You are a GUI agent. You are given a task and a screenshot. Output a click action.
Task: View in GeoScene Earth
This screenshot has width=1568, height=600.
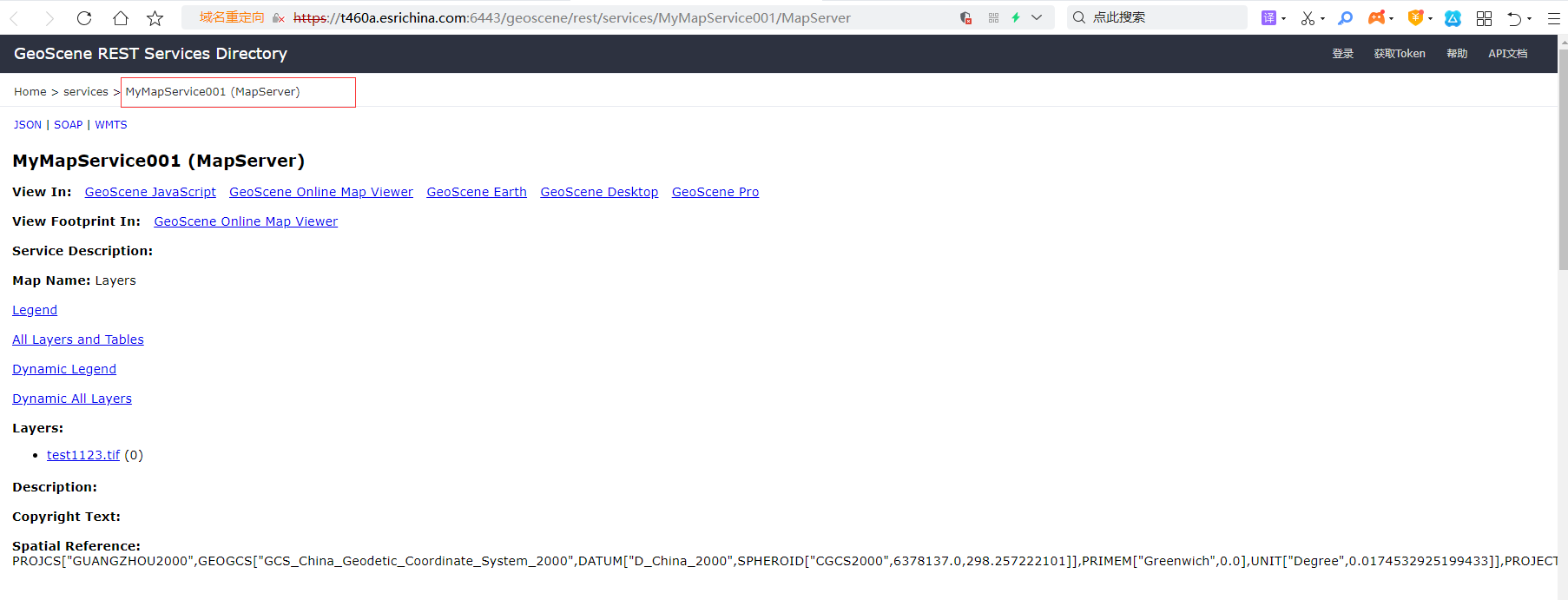(477, 192)
